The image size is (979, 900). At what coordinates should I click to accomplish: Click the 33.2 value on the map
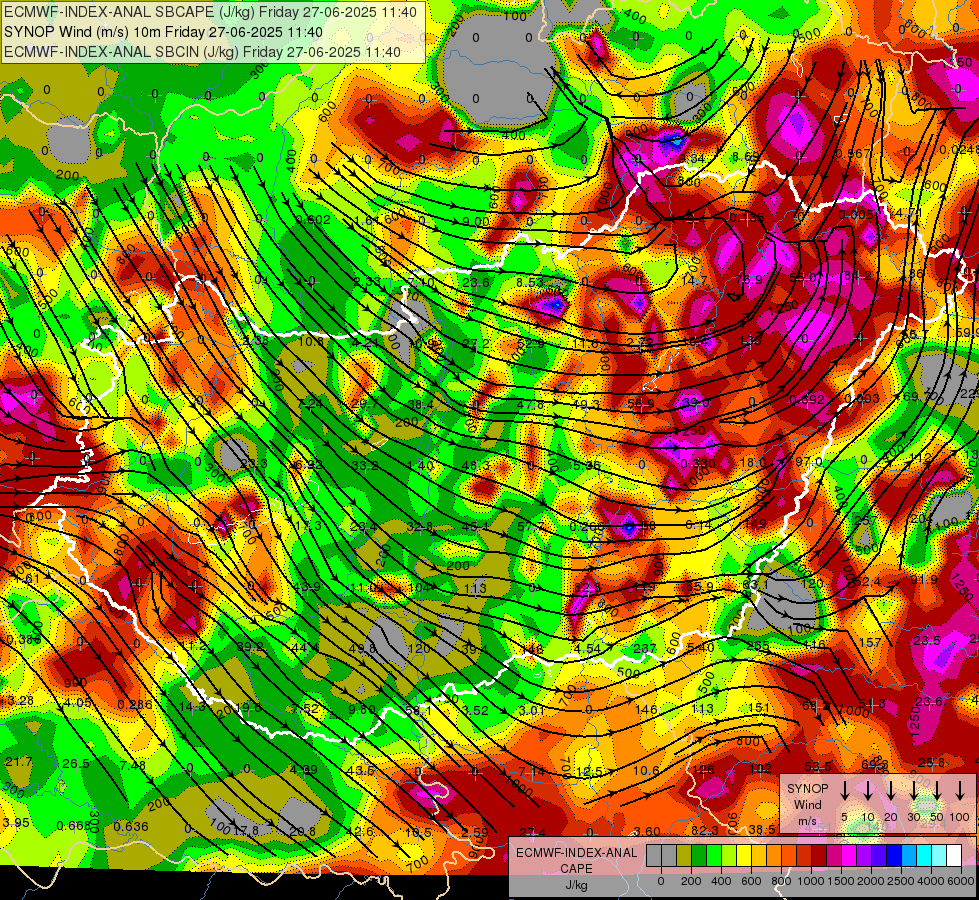pos(365,465)
